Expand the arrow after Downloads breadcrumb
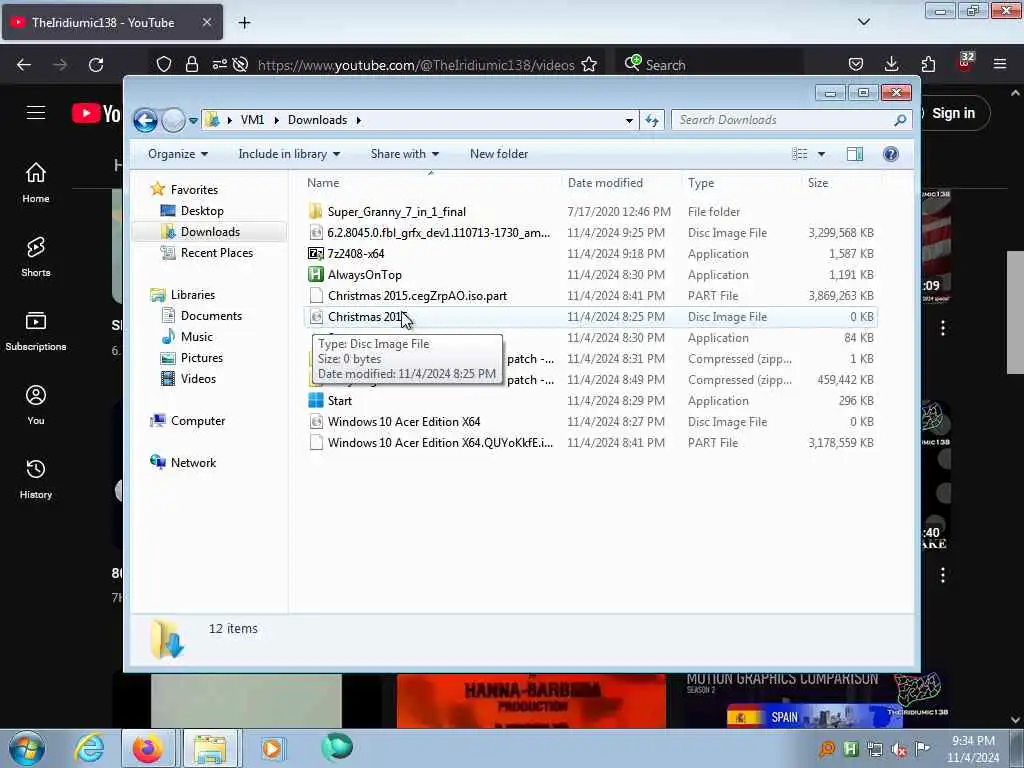Screen dimensions: 1024x768 click(x=359, y=120)
